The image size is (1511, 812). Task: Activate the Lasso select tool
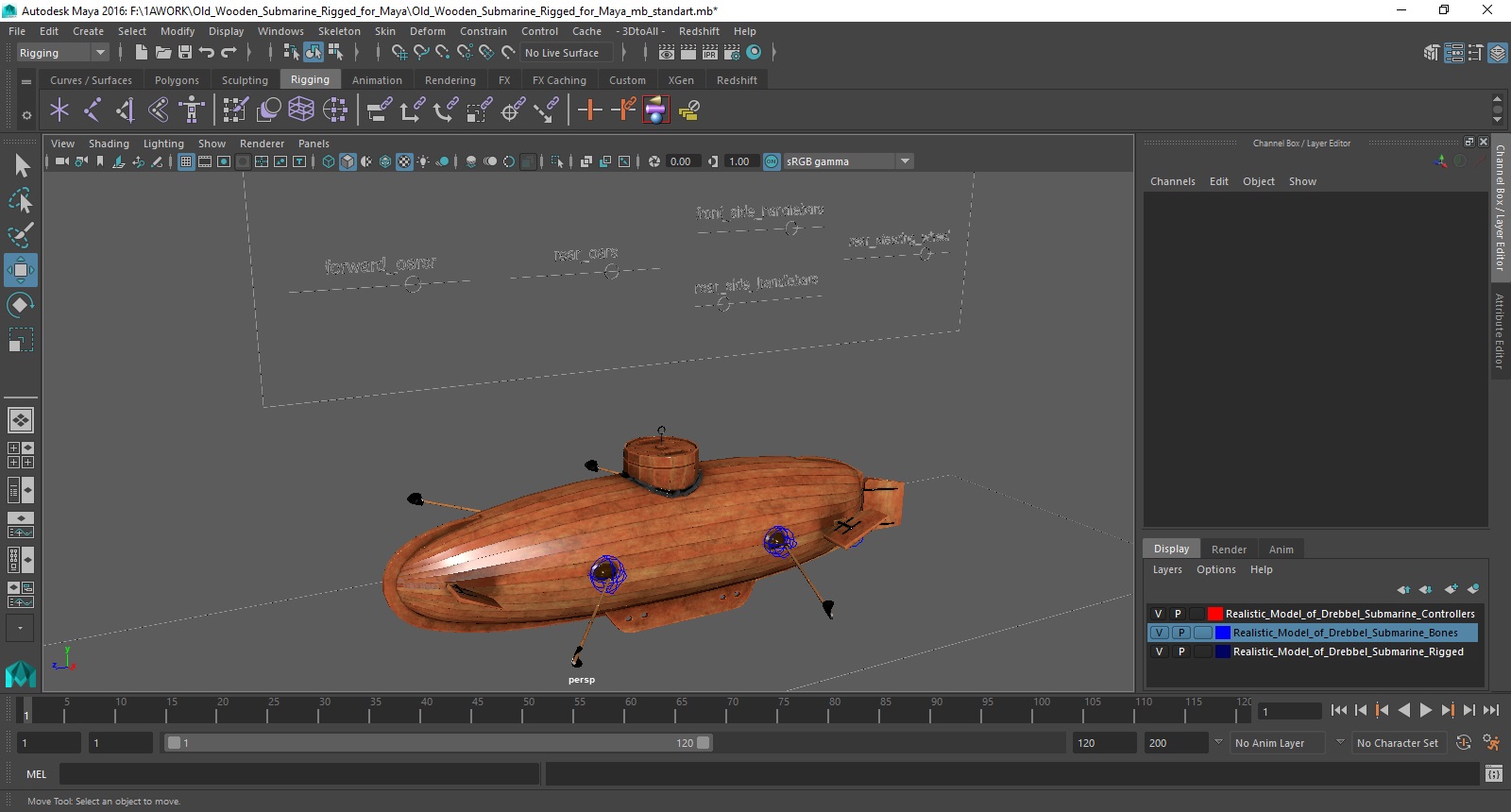(21, 200)
